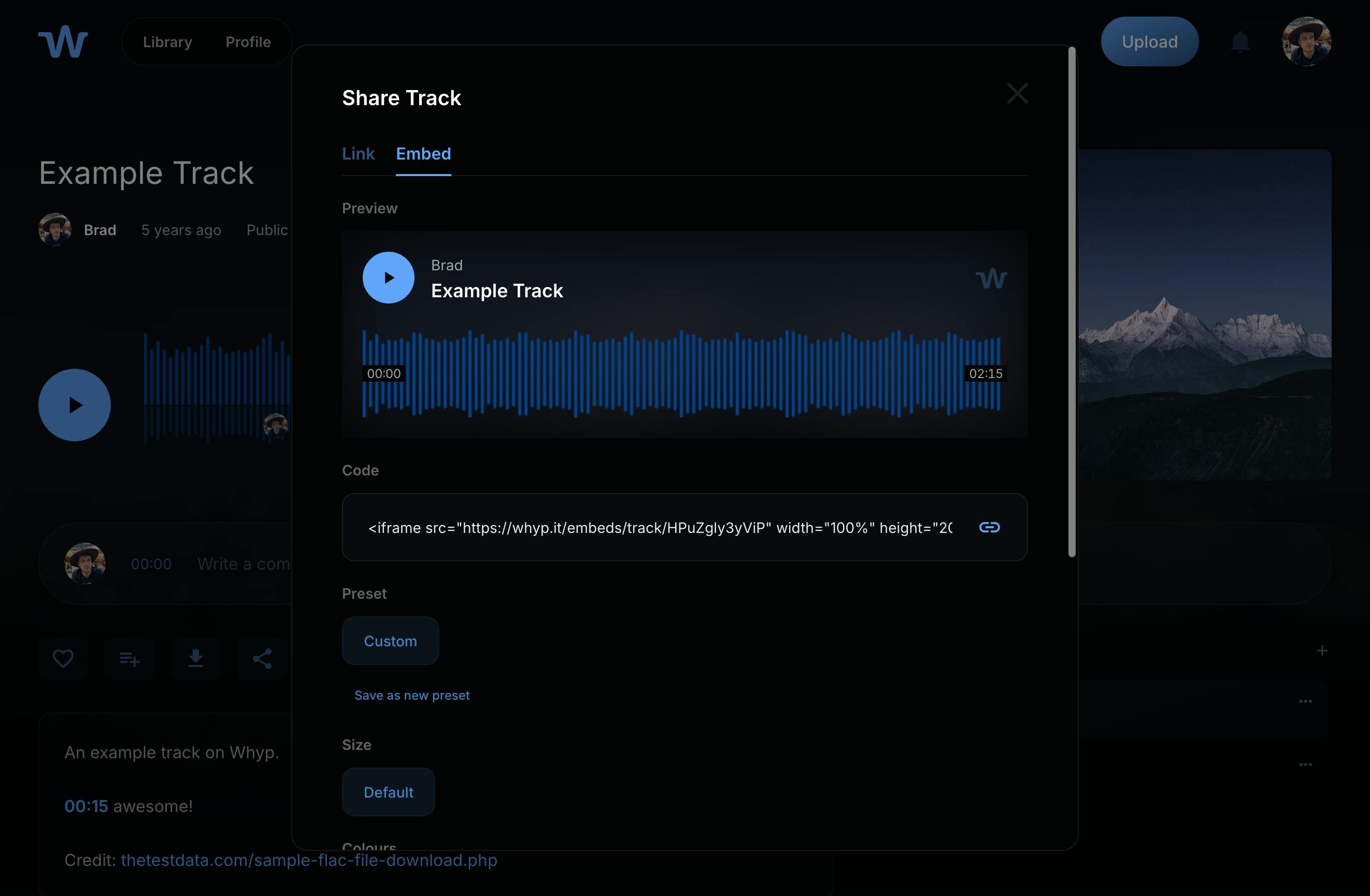Viewport: 1370px width, 896px height.
Task: Click the Whyp logo in the header
Action: coord(63,41)
